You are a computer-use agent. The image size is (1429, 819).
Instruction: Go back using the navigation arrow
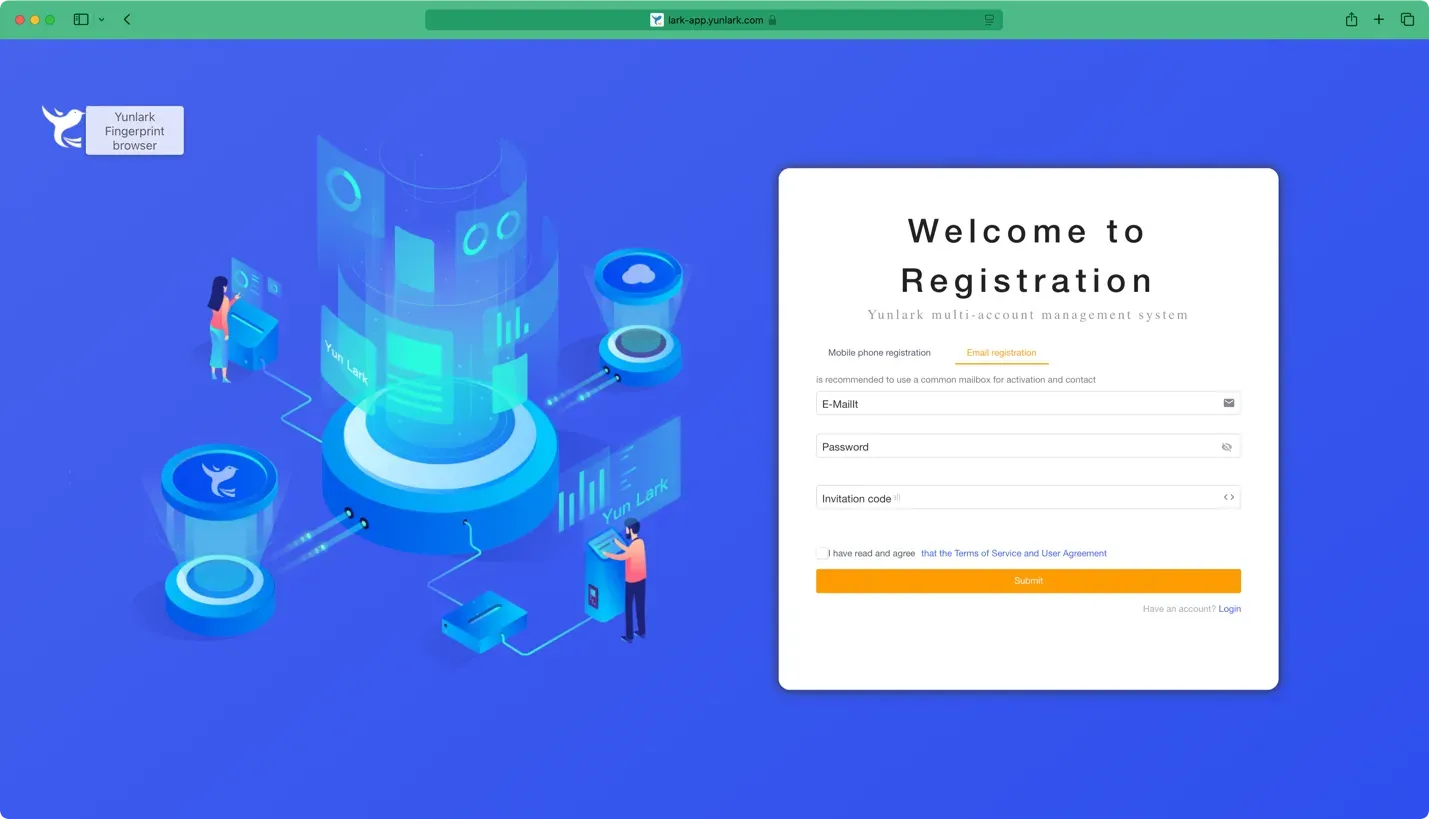(x=126, y=19)
